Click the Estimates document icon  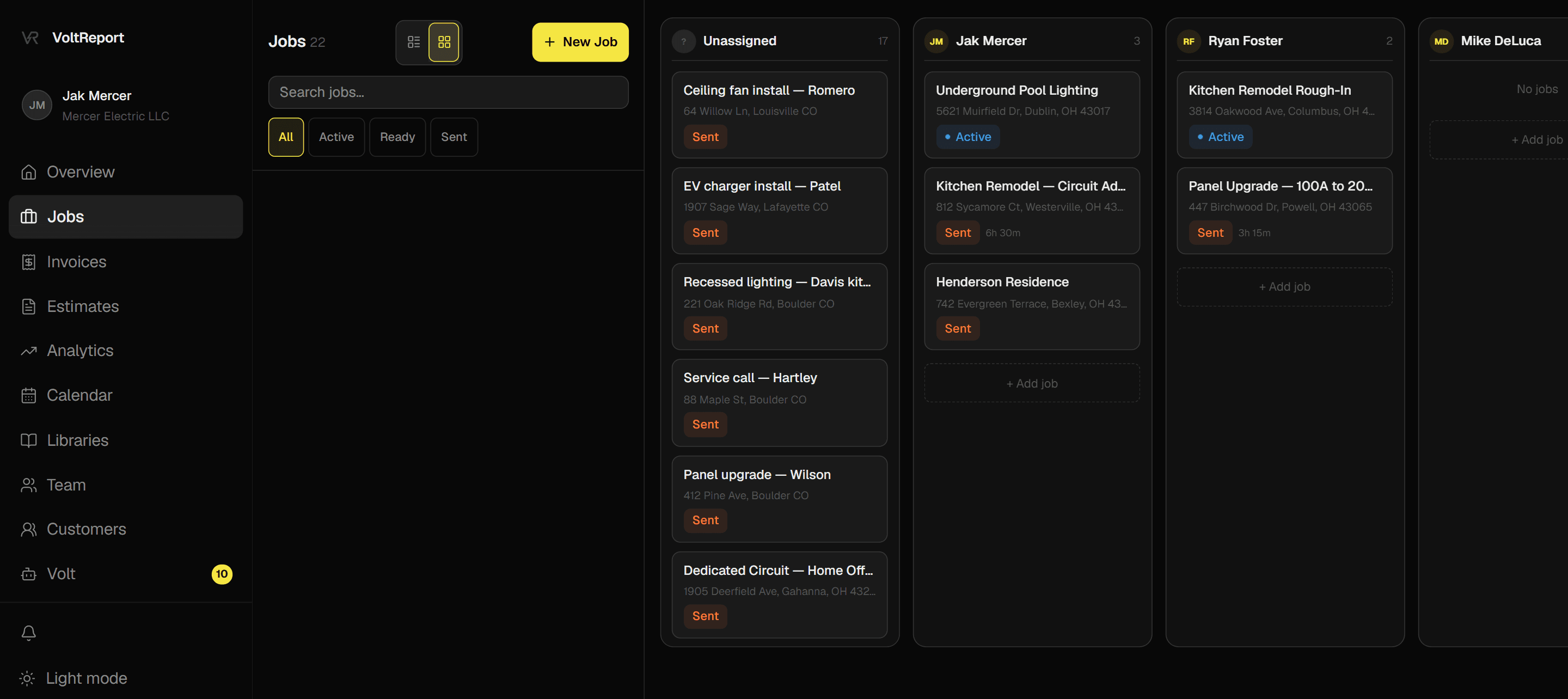29,306
